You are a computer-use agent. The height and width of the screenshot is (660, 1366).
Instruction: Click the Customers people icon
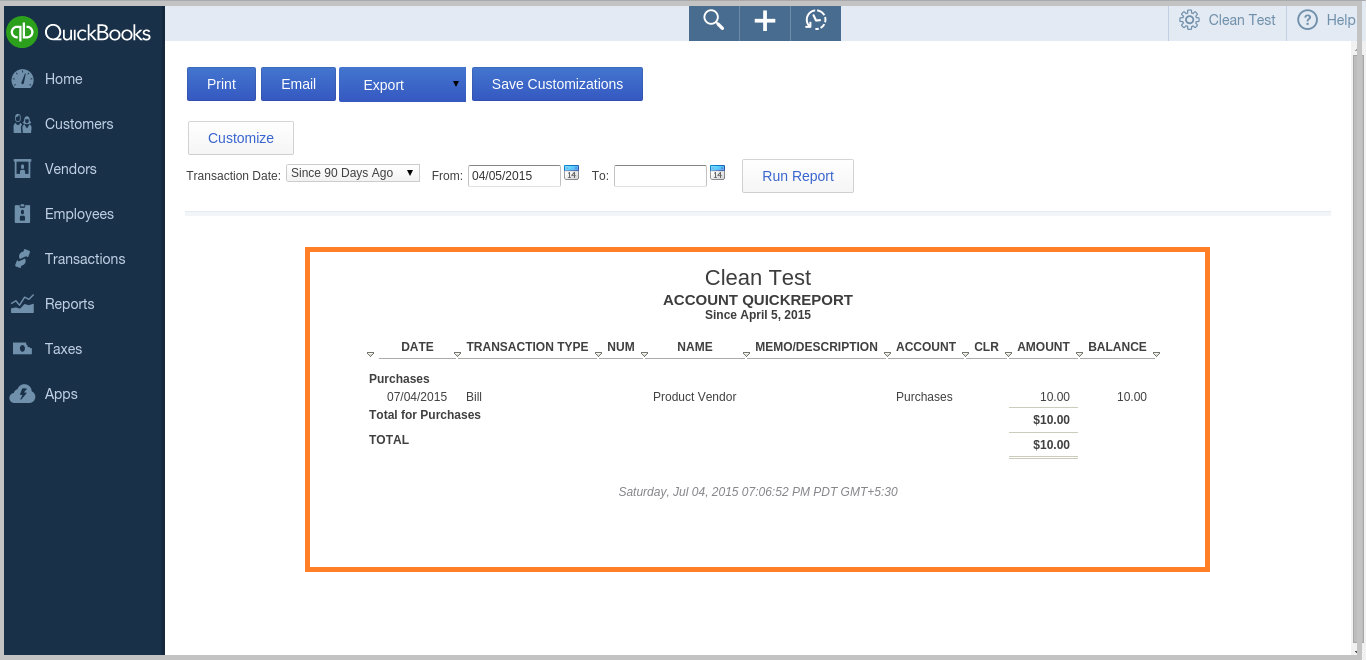click(23, 124)
